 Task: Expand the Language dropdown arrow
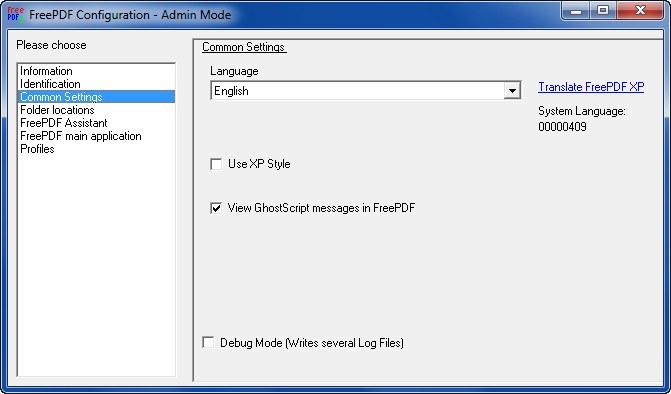pyautogui.click(x=512, y=91)
